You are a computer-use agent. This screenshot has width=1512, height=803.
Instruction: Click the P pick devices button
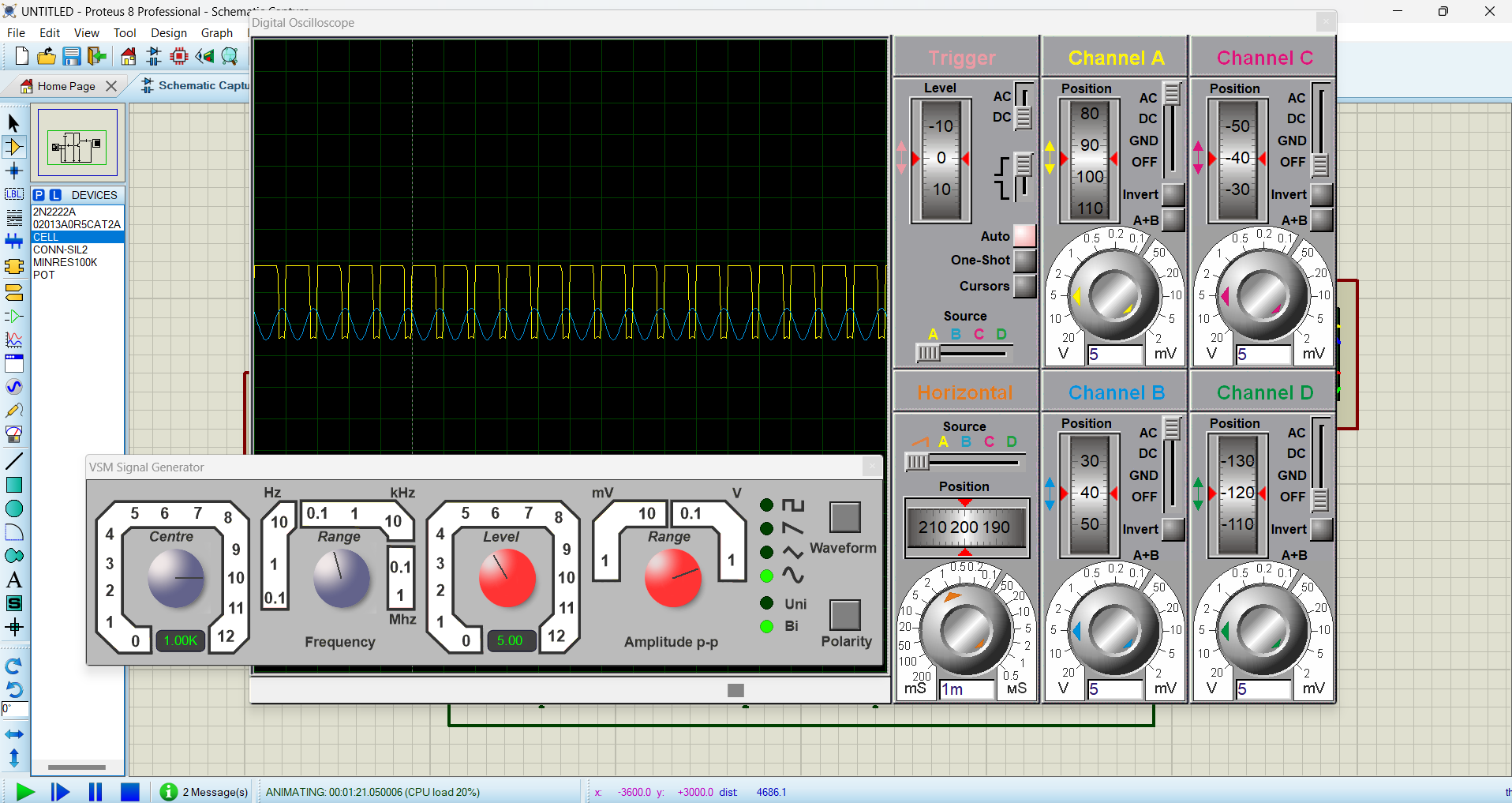click(39, 195)
